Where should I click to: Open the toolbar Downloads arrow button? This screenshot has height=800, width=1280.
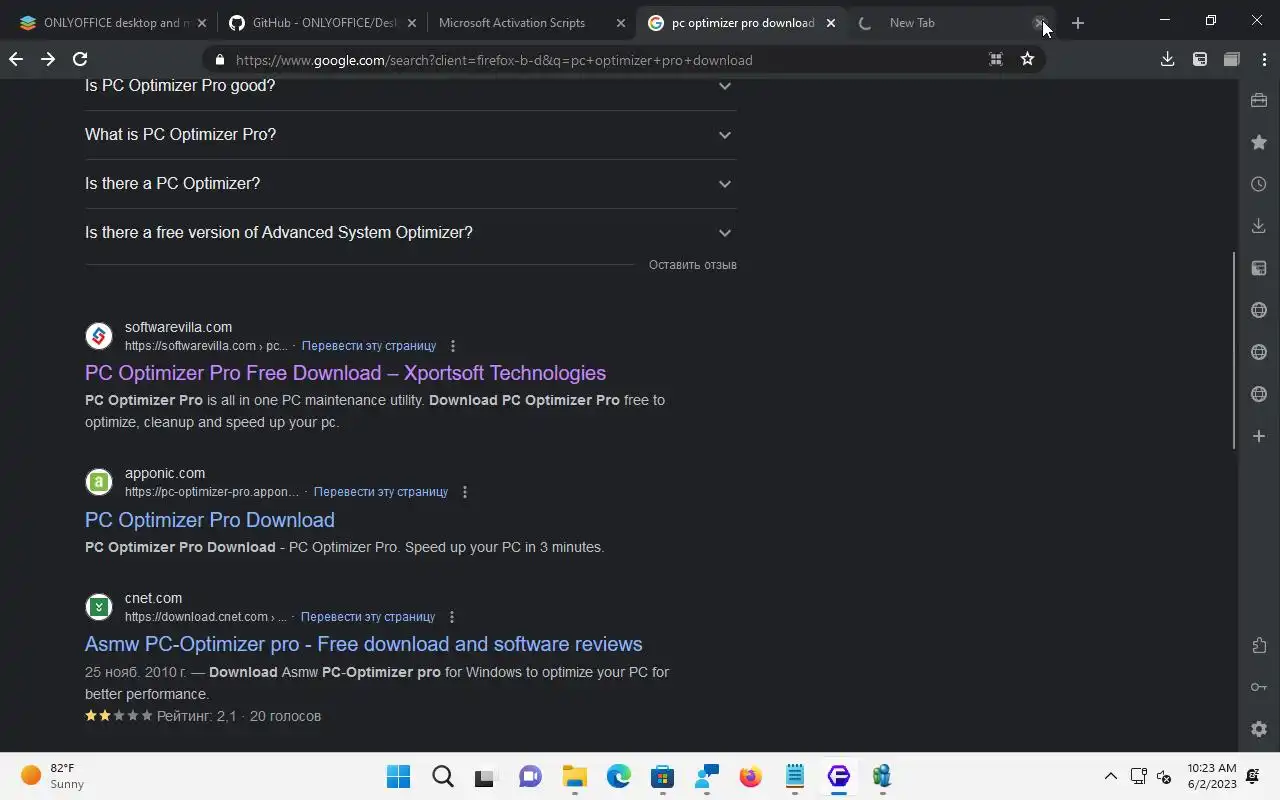(x=1167, y=60)
